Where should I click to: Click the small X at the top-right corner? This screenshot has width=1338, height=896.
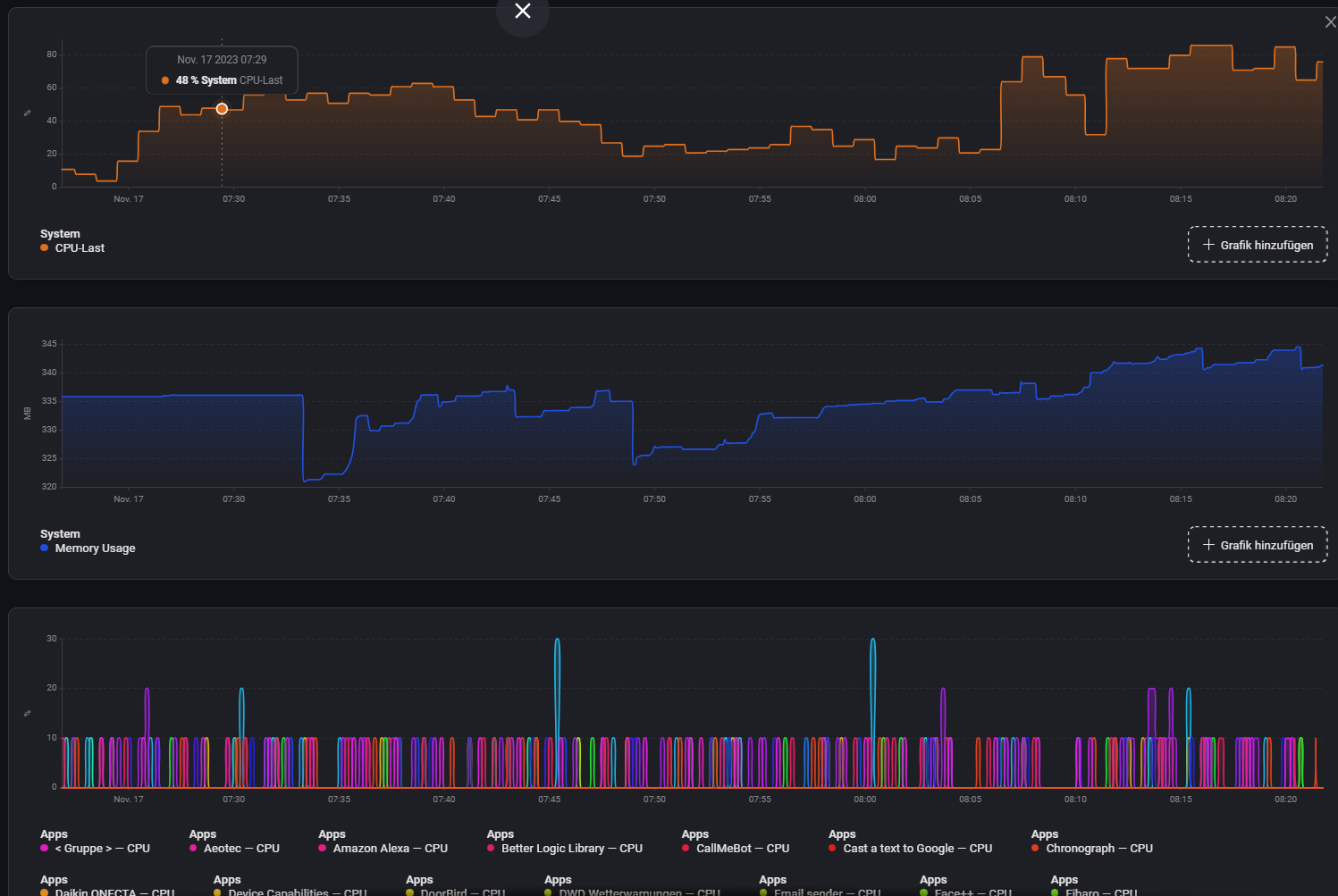pyautogui.click(x=1330, y=21)
